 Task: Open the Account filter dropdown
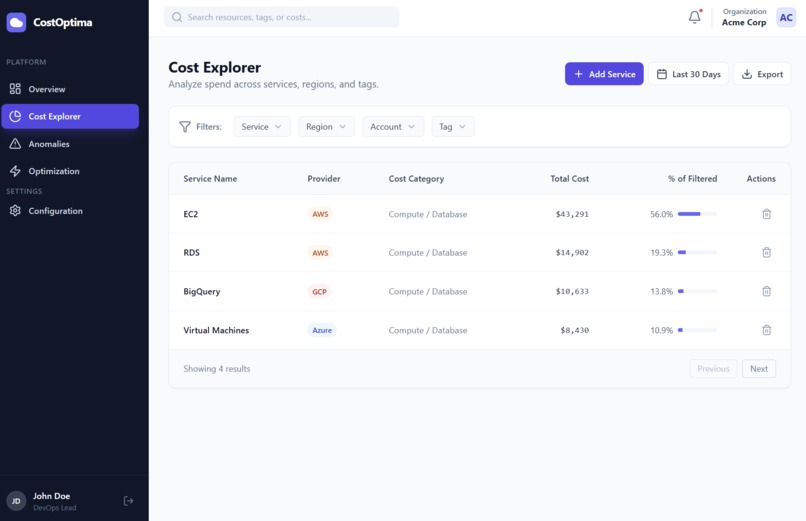(x=393, y=126)
